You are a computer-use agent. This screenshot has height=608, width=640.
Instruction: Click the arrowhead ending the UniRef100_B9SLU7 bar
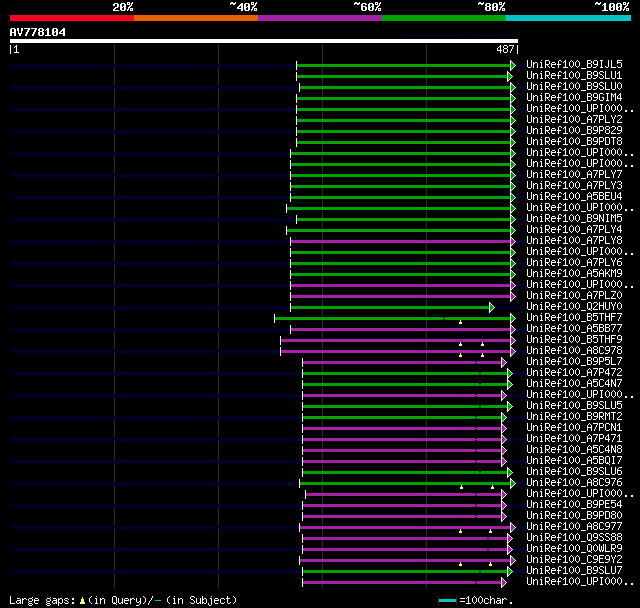coord(507,571)
